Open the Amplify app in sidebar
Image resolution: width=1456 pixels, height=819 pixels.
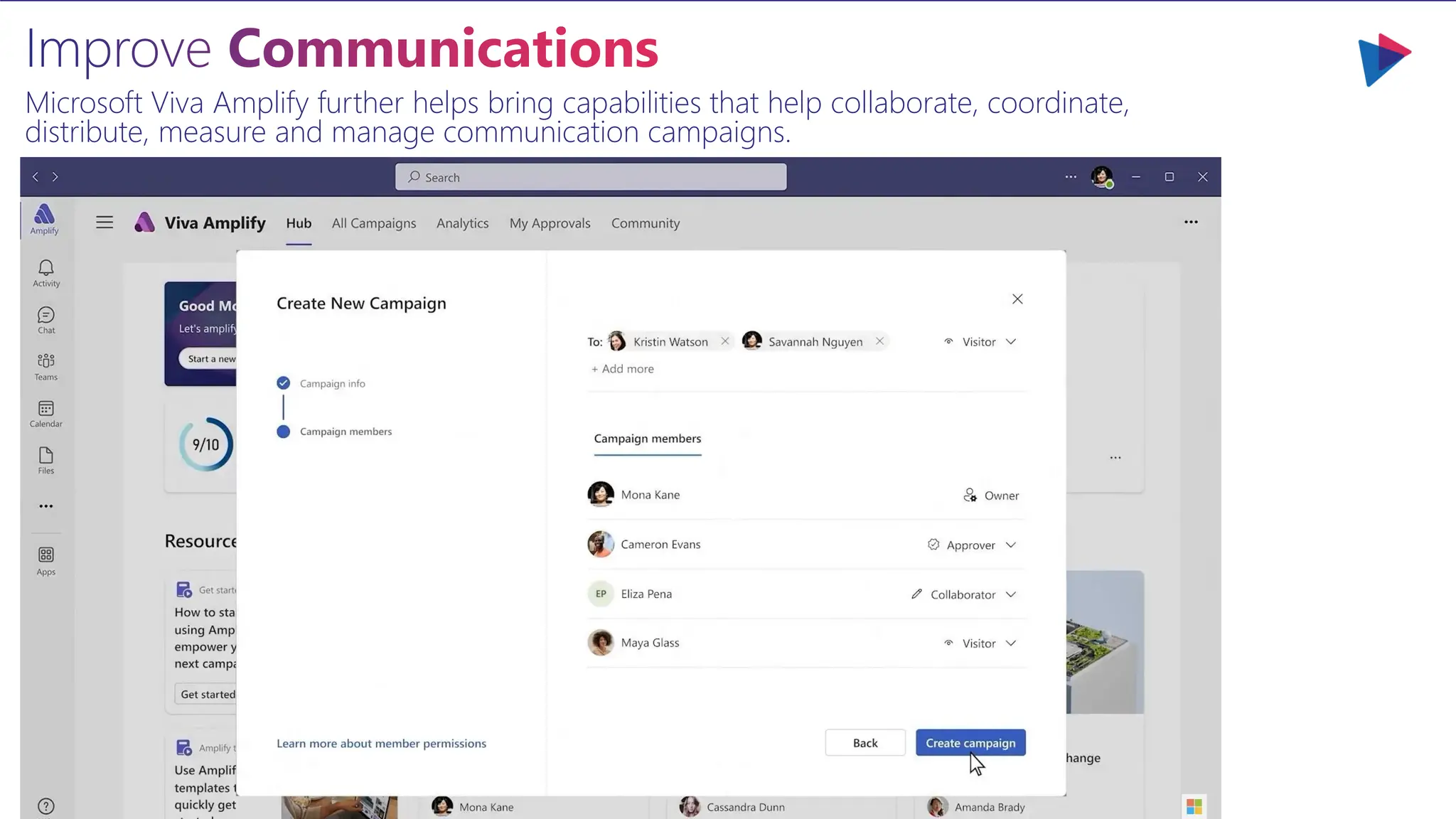(x=45, y=219)
